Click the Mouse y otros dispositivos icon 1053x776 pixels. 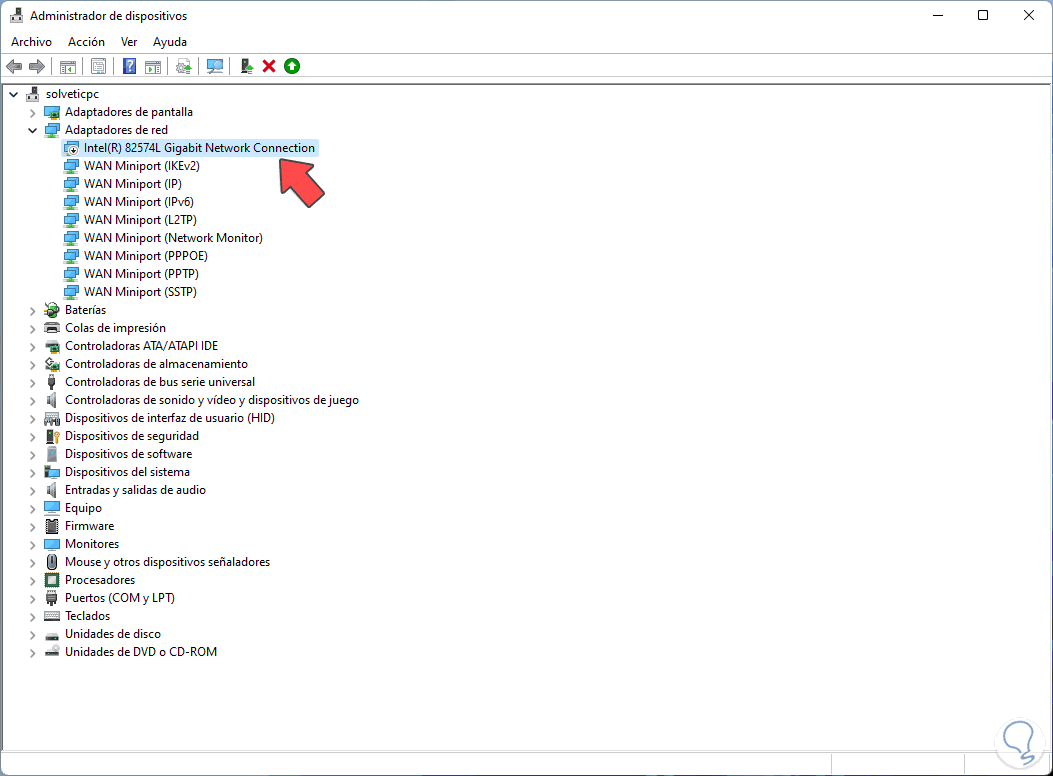[52, 562]
